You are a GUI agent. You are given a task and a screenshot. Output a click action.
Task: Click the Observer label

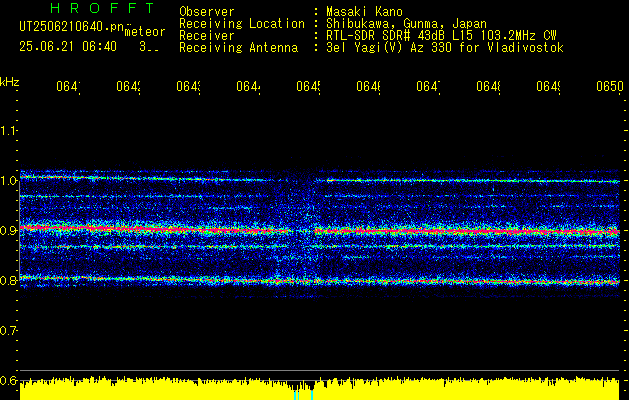tap(207, 12)
